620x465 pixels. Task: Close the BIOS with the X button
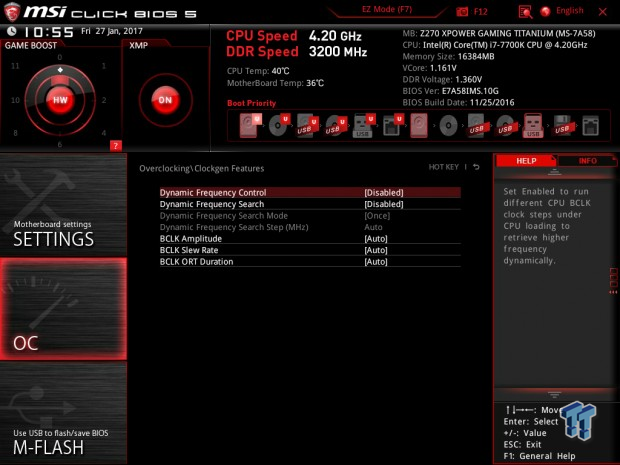(603, 12)
